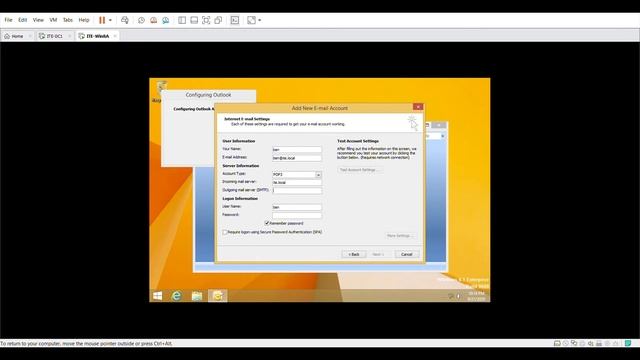Click the network adapter icon in status bar
Viewport: 640px width, 360px height.
pyautogui.click(x=574, y=343)
